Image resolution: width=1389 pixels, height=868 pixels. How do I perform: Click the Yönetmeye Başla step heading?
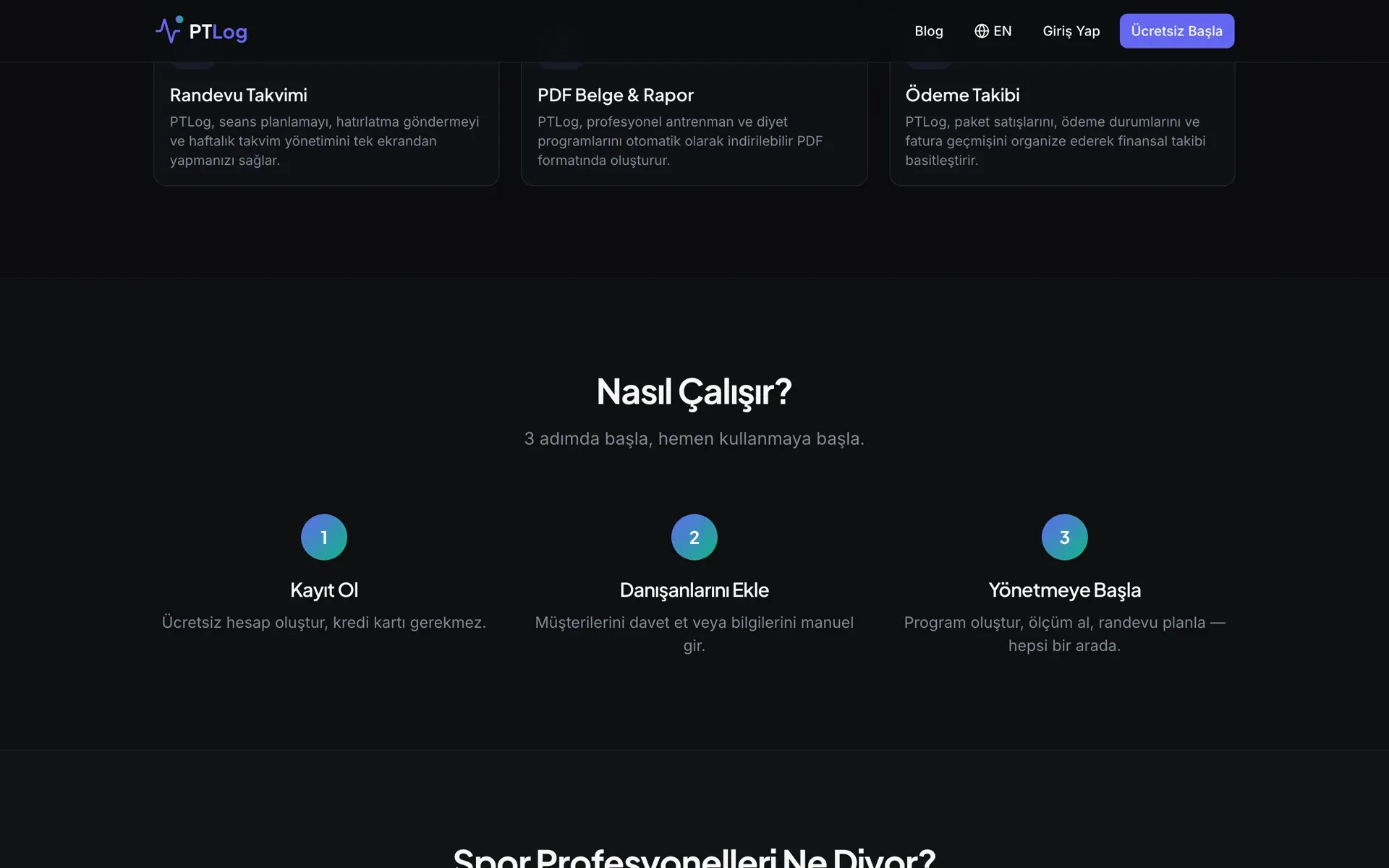tap(1064, 590)
